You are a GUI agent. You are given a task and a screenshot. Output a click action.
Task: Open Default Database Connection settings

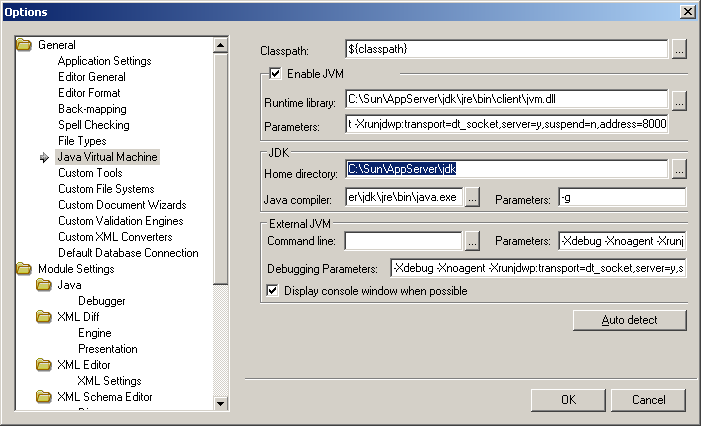[128, 253]
